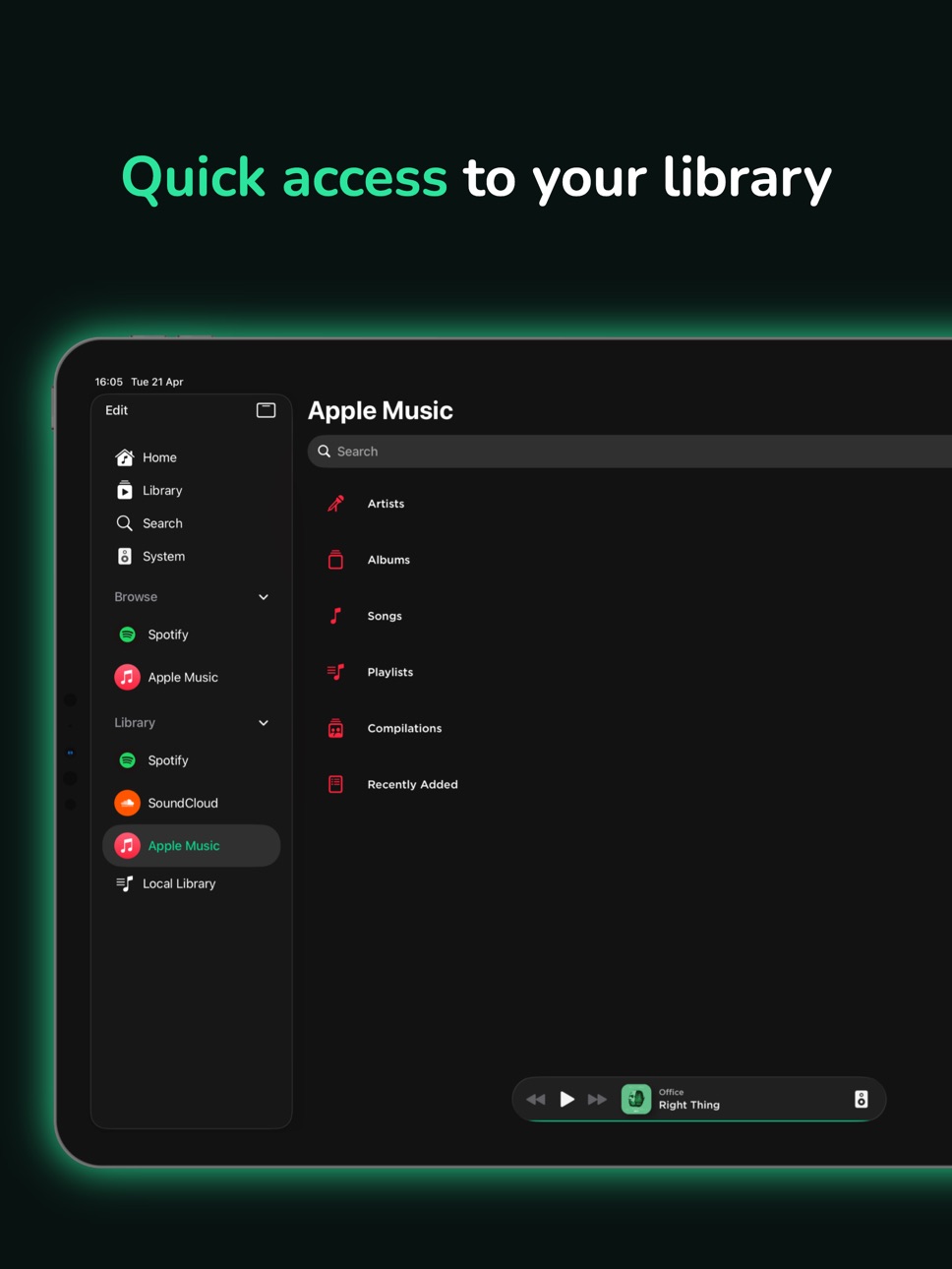Toggle the sidebar layout icon
952x1269 pixels.
tap(266, 410)
